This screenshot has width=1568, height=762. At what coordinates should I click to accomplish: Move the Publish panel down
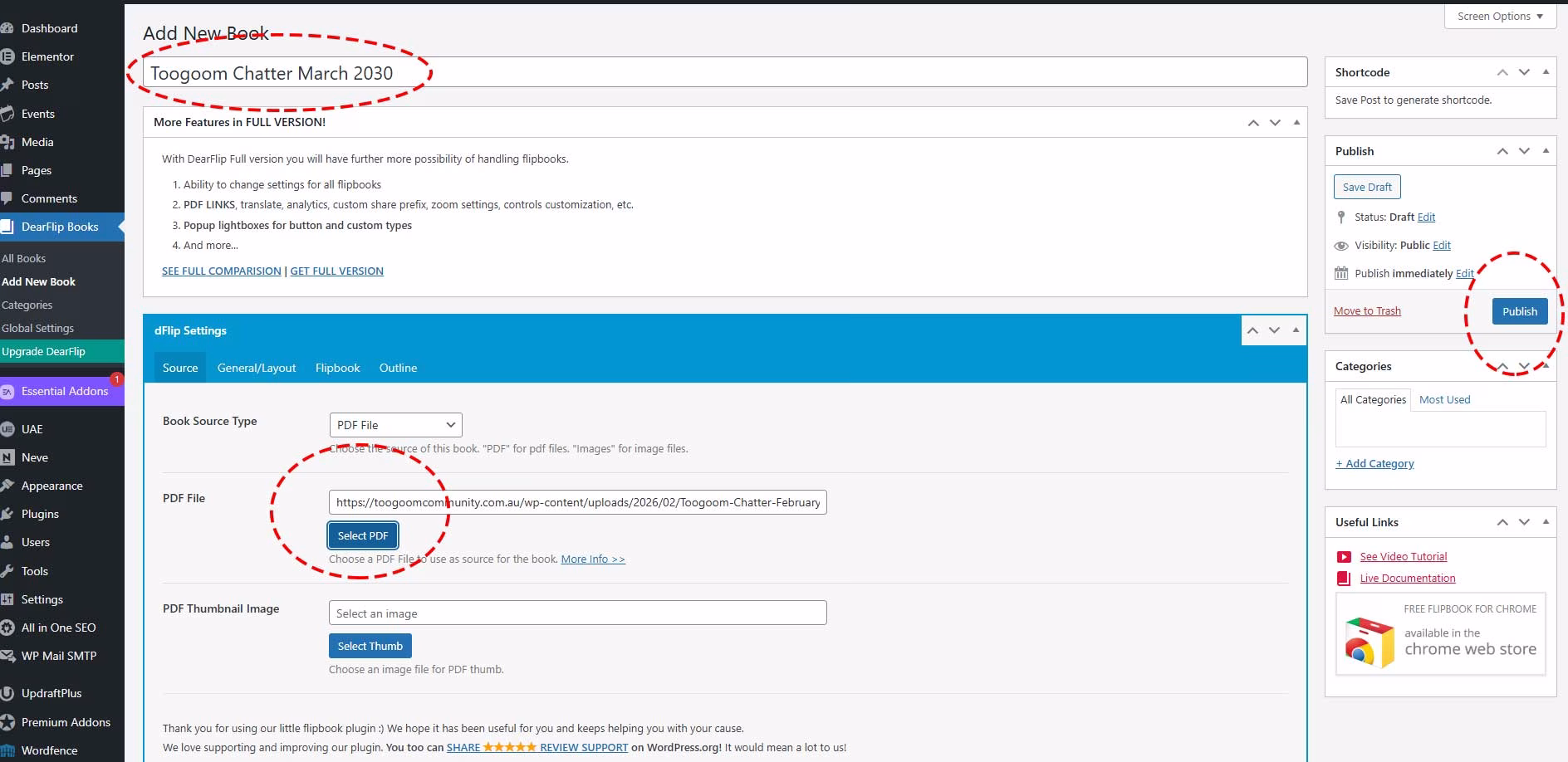click(1524, 151)
